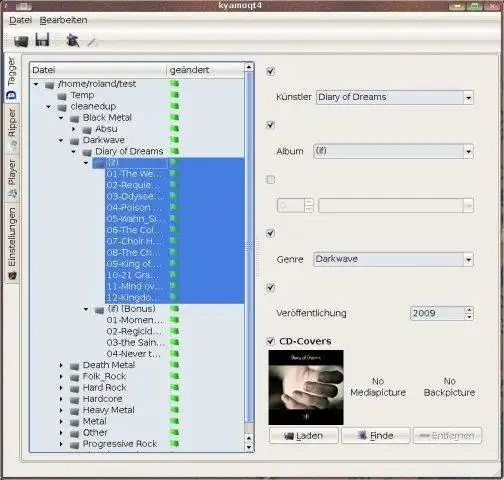Viewport: 504px width, 480px height.
Task: Click the No Backpicture placeholder
Action: 449,387
